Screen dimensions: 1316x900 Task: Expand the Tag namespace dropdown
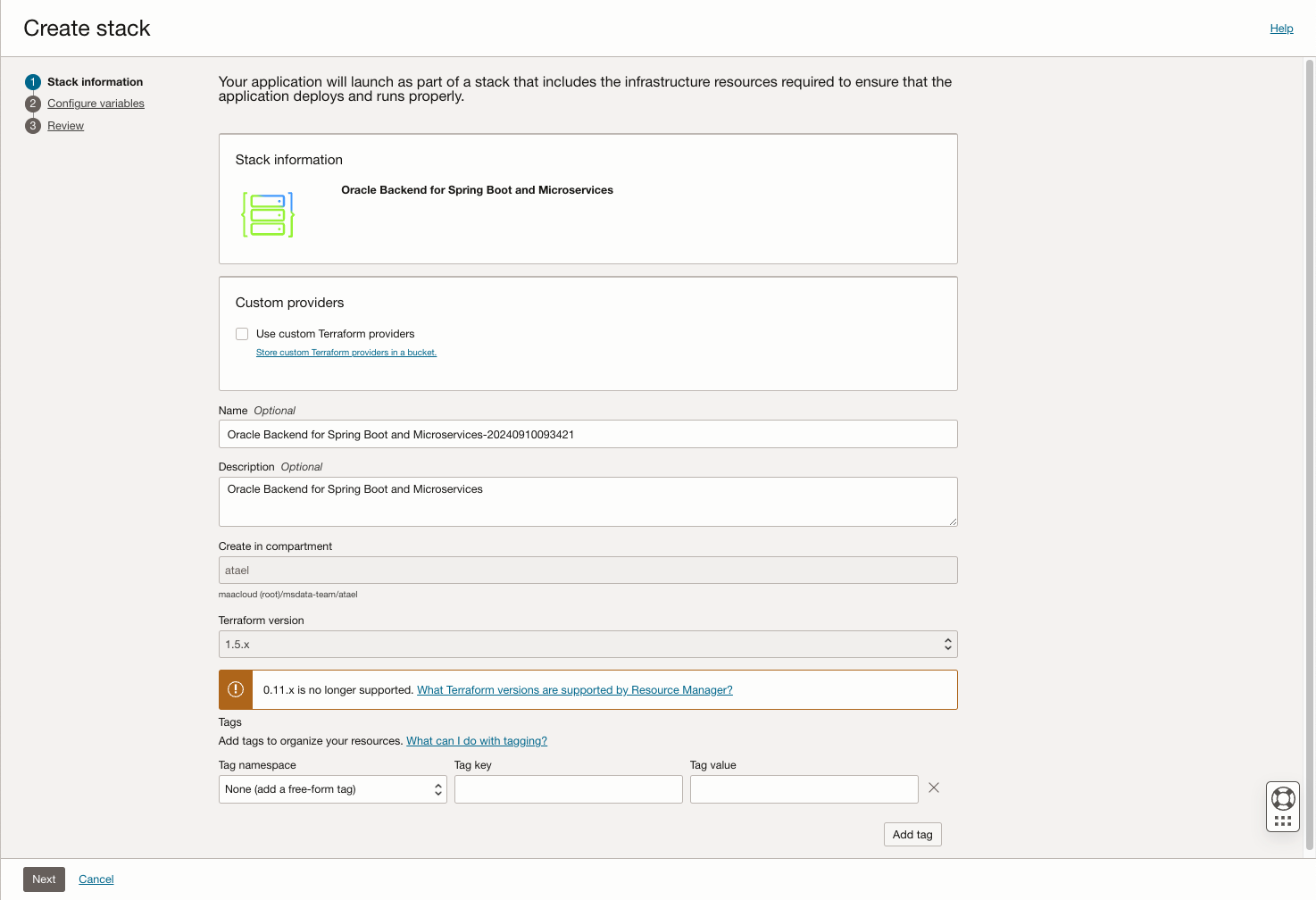point(332,789)
